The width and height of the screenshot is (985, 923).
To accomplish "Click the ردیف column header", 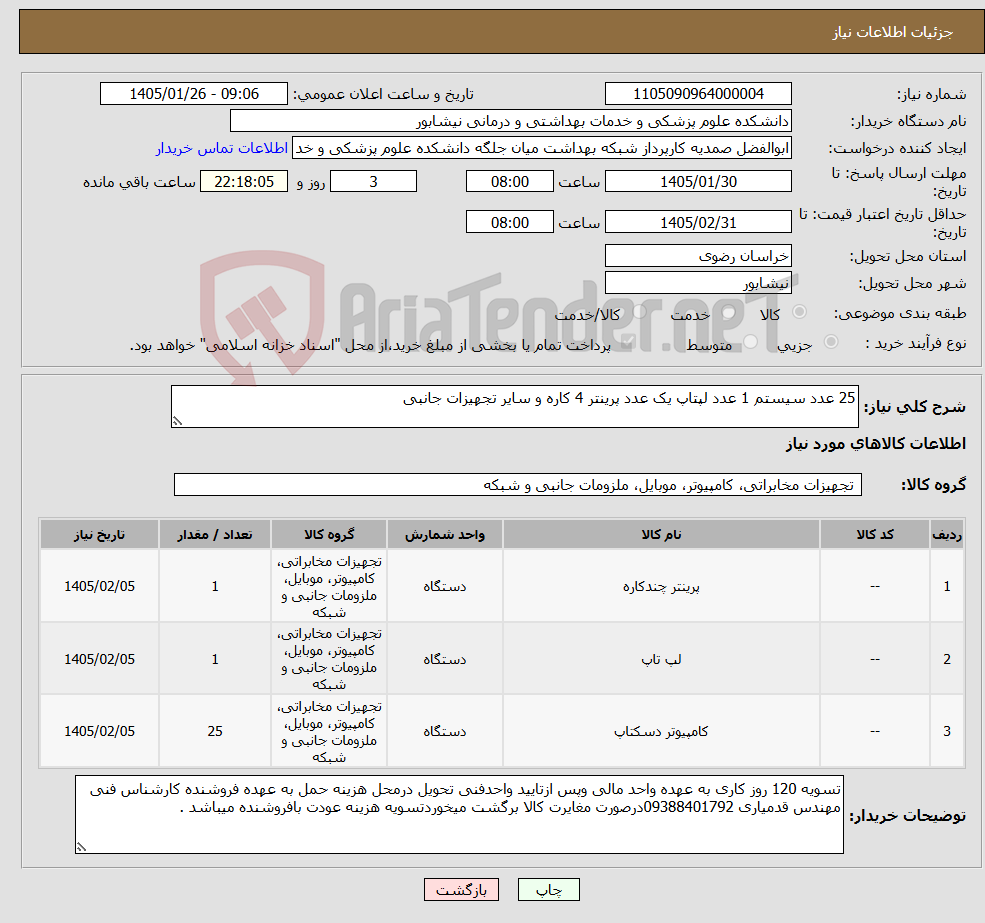I will pyautogui.click(x=947, y=535).
